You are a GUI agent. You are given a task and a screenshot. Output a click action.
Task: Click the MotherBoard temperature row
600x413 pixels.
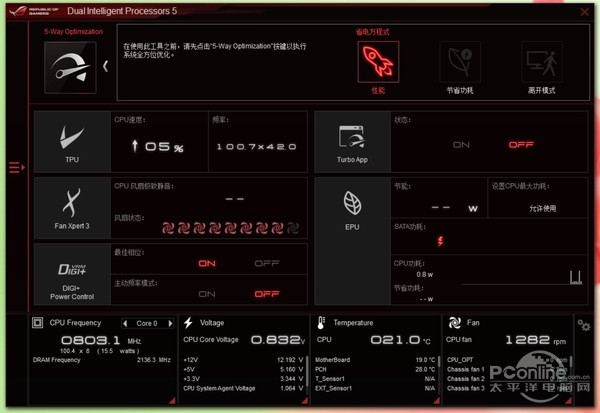click(375, 360)
